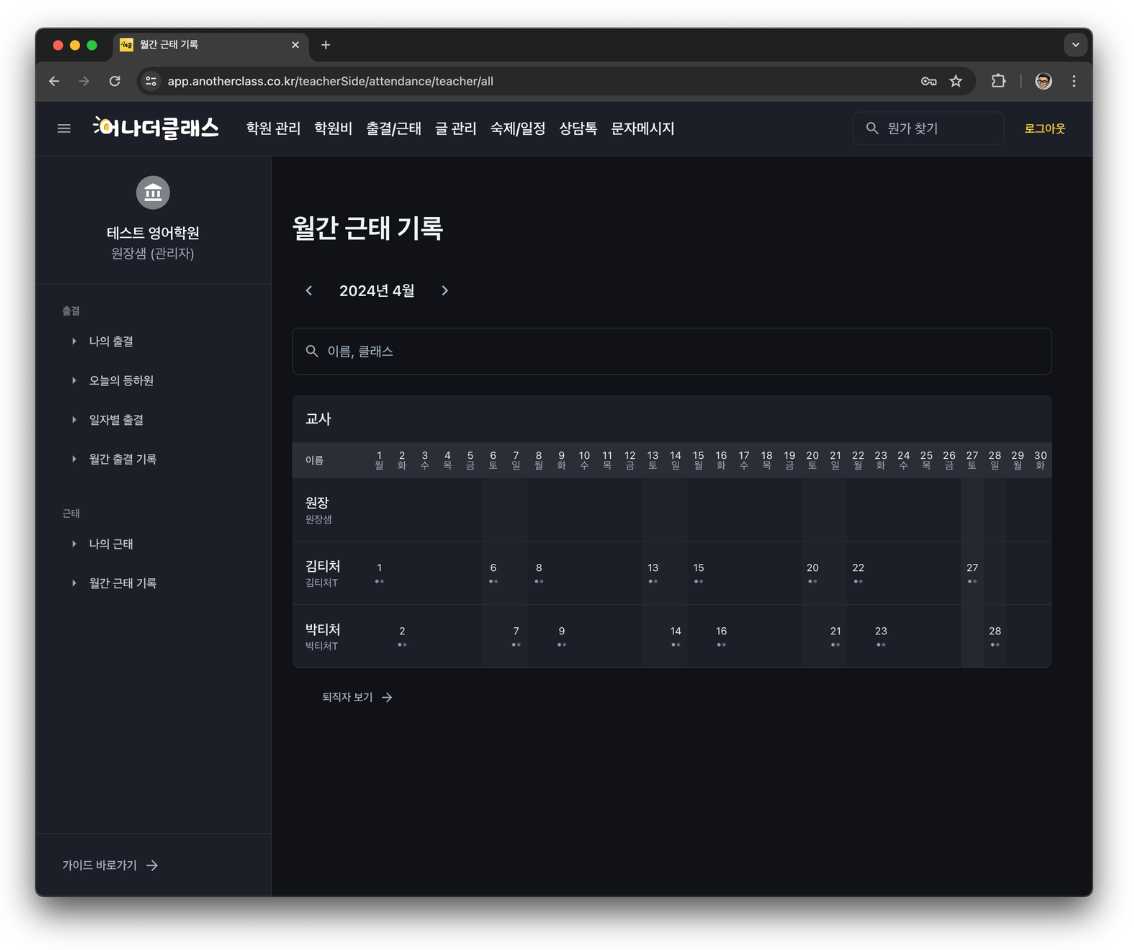
Task: Click the browser forward arrow
Action: pos(84,81)
